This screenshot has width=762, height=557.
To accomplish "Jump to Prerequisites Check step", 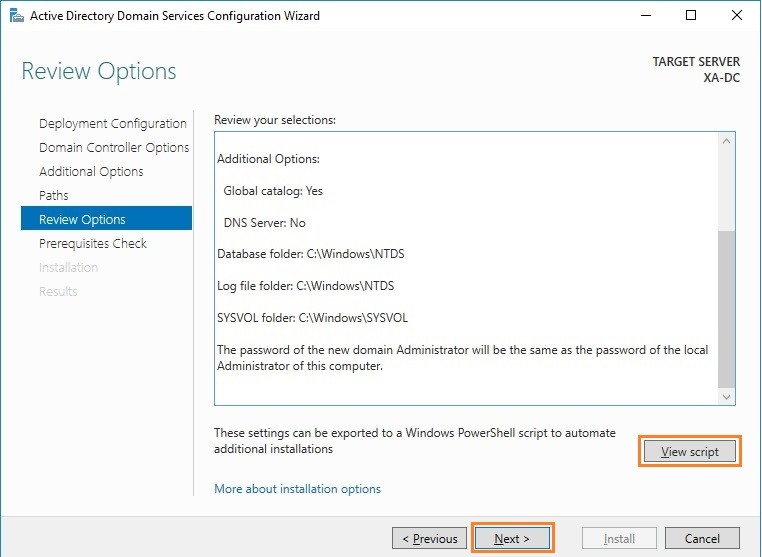I will (93, 244).
